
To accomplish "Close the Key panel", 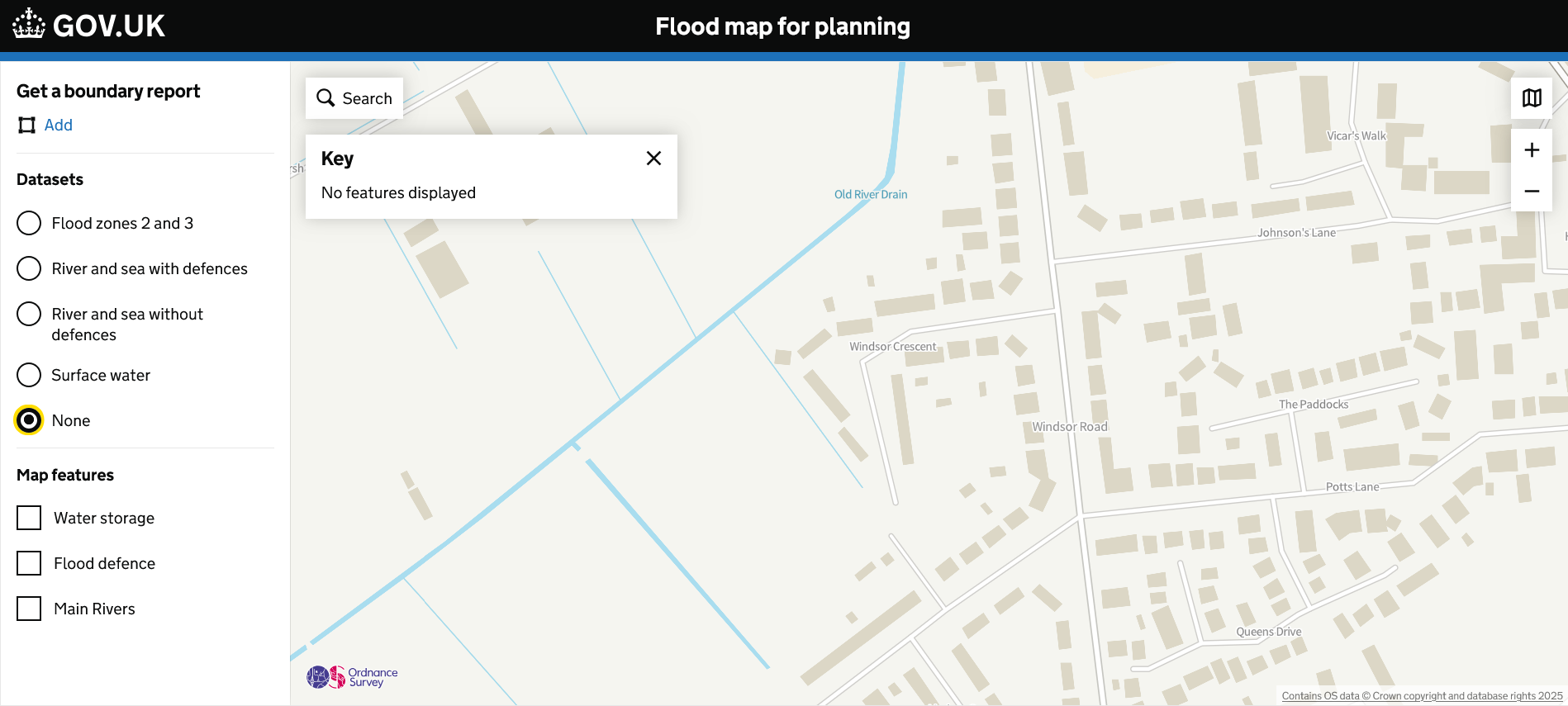I will click(653, 158).
